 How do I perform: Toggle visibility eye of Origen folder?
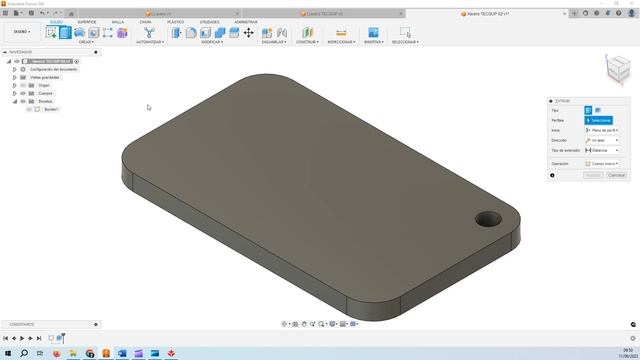[23, 85]
